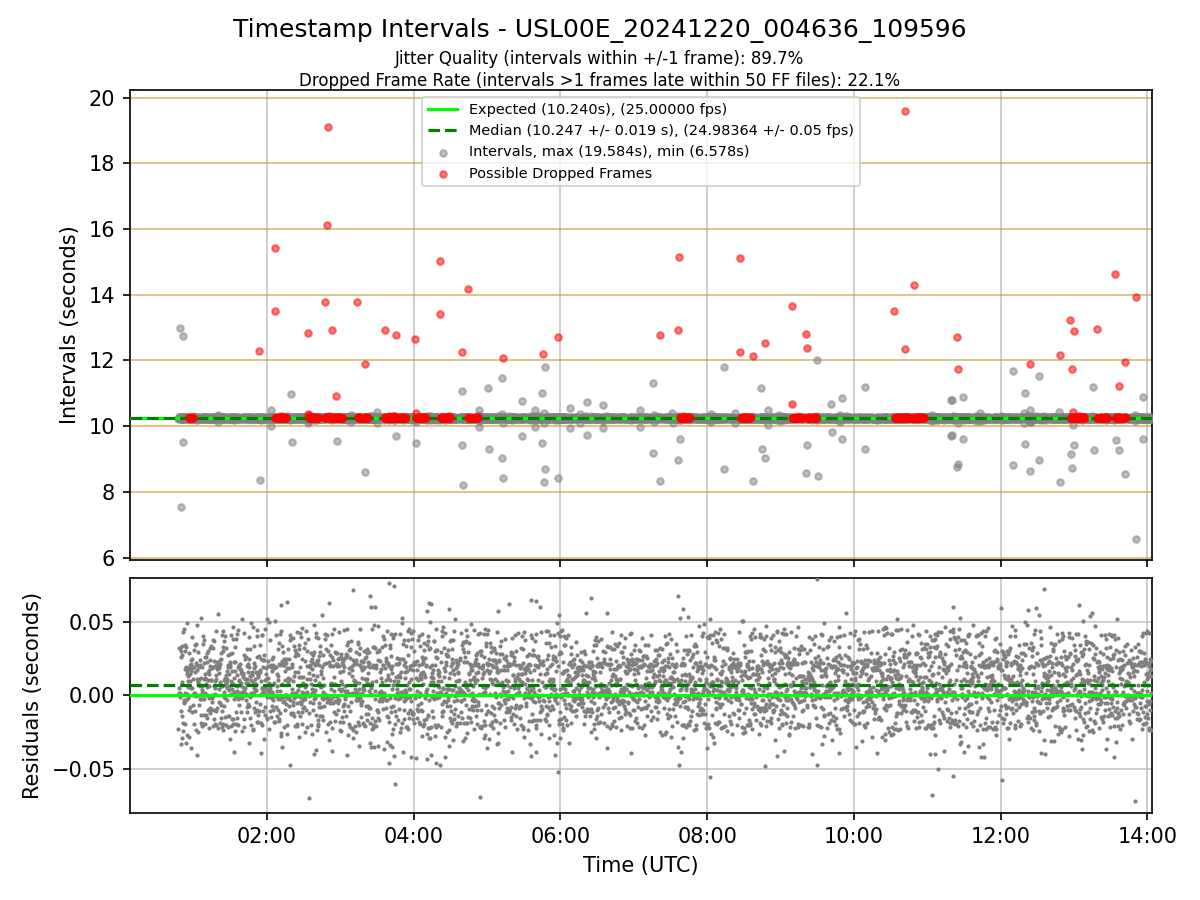The width and height of the screenshot is (1200, 900).
Task: Click legend entry 'Expected (10.240s), (25.00000 fps)'
Action: pyautogui.click(x=598, y=109)
